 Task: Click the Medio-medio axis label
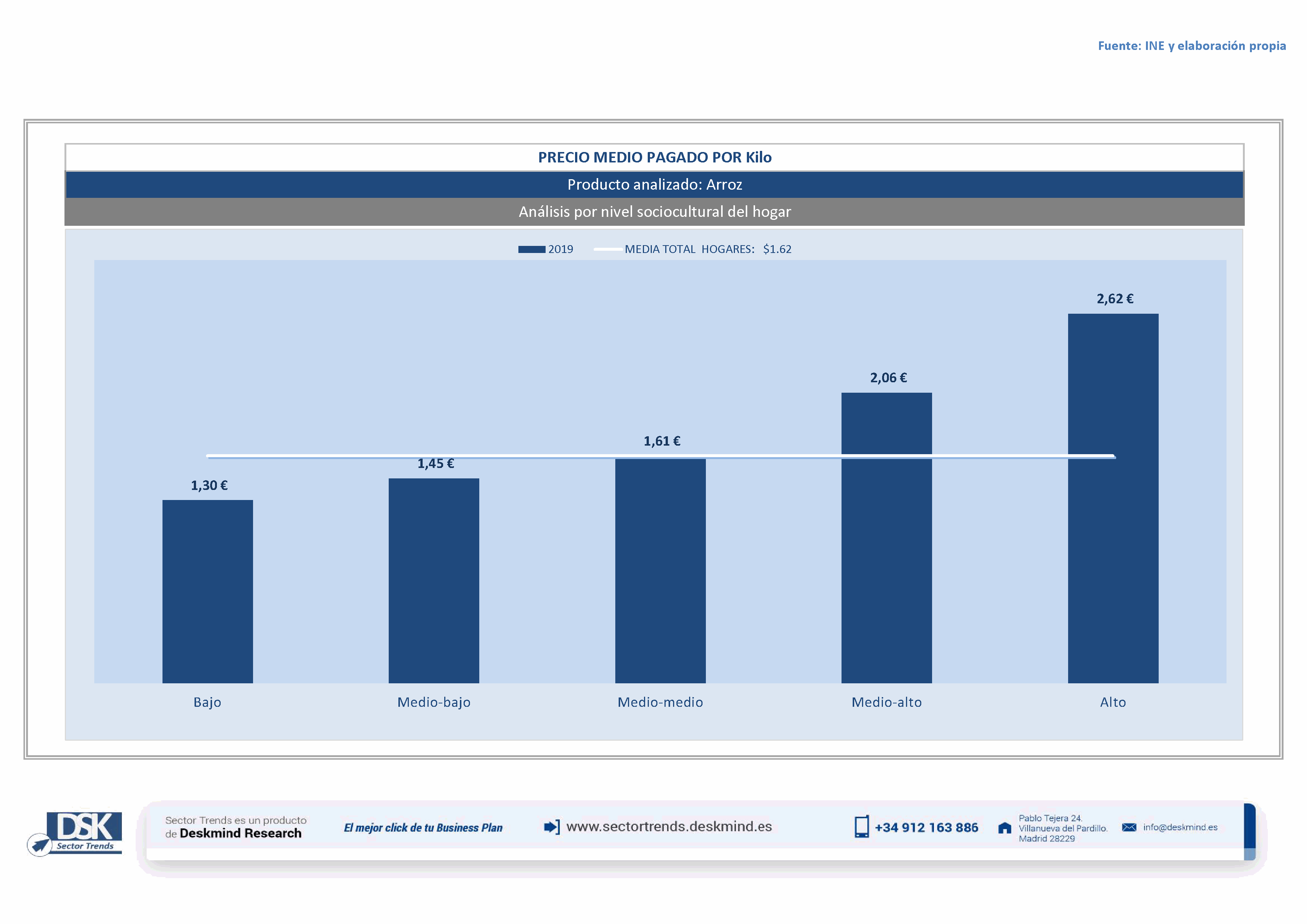click(660, 702)
